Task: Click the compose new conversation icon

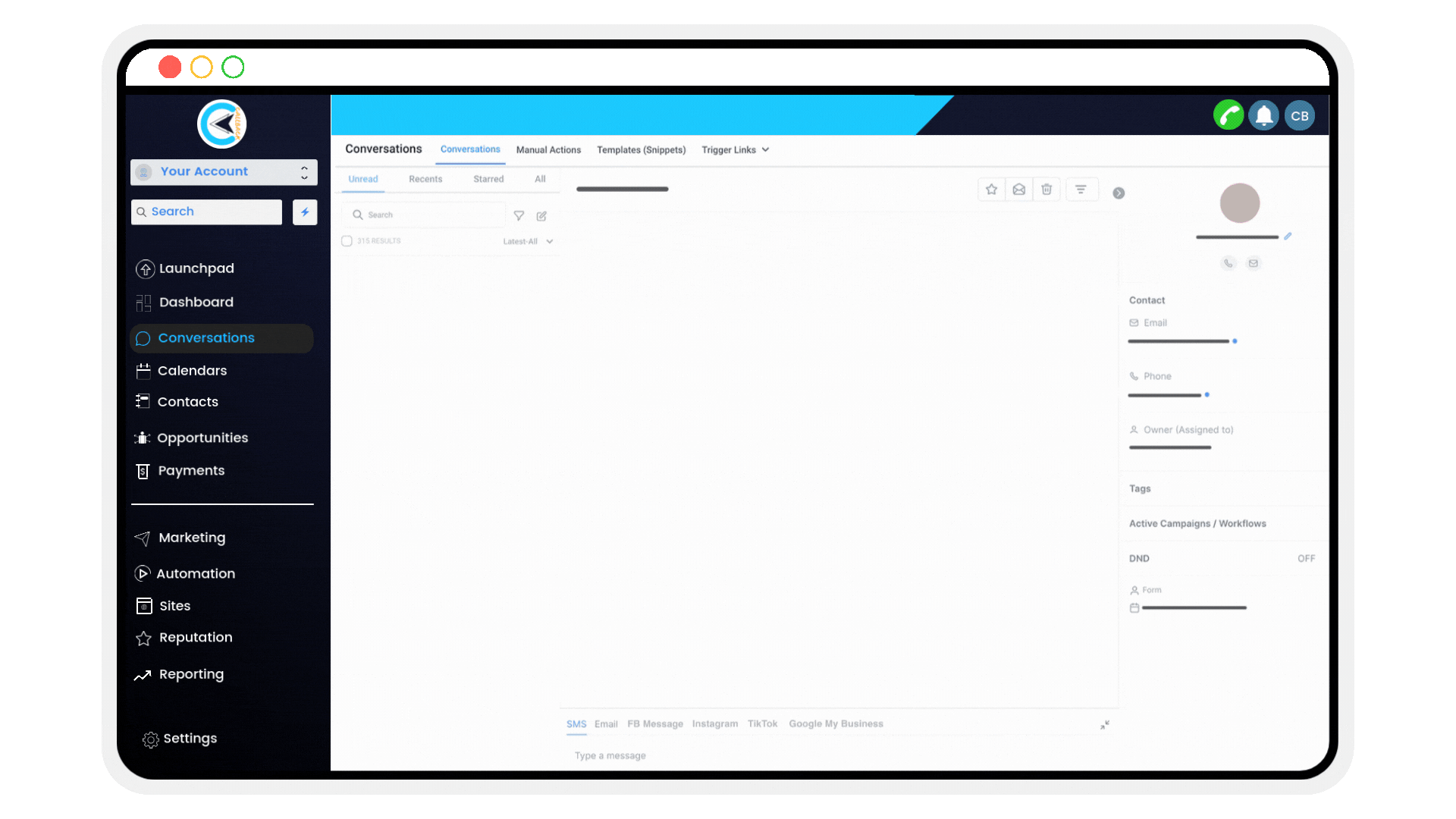Action: tap(542, 214)
